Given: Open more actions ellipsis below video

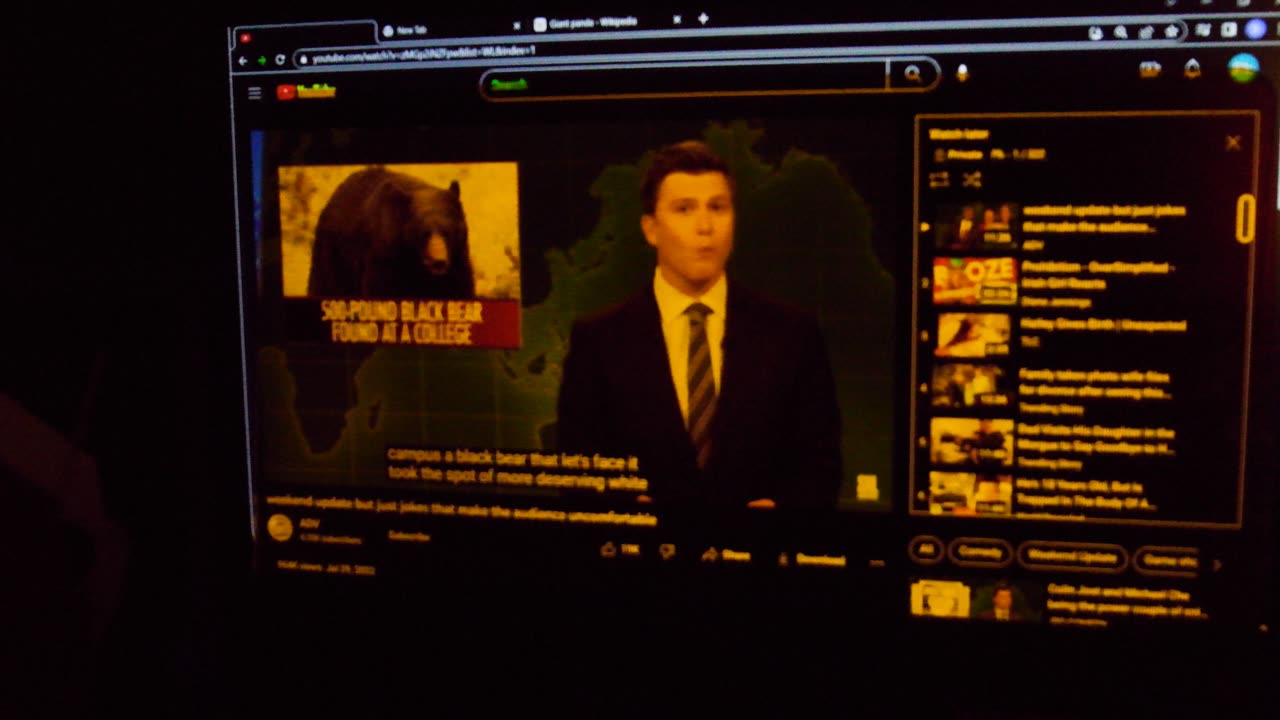Looking at the screenshot, I should tap(877, 563).
